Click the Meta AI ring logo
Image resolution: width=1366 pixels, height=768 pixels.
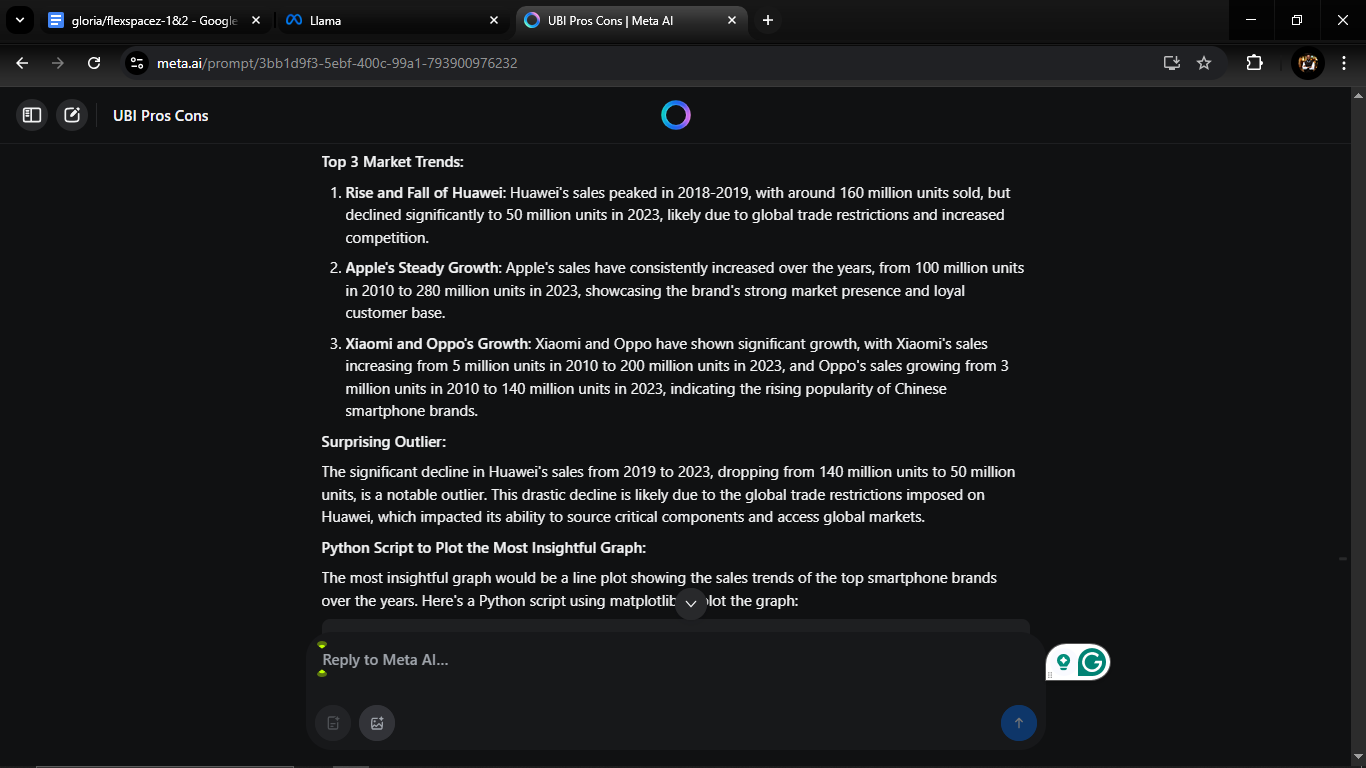[x=676, y=115]
